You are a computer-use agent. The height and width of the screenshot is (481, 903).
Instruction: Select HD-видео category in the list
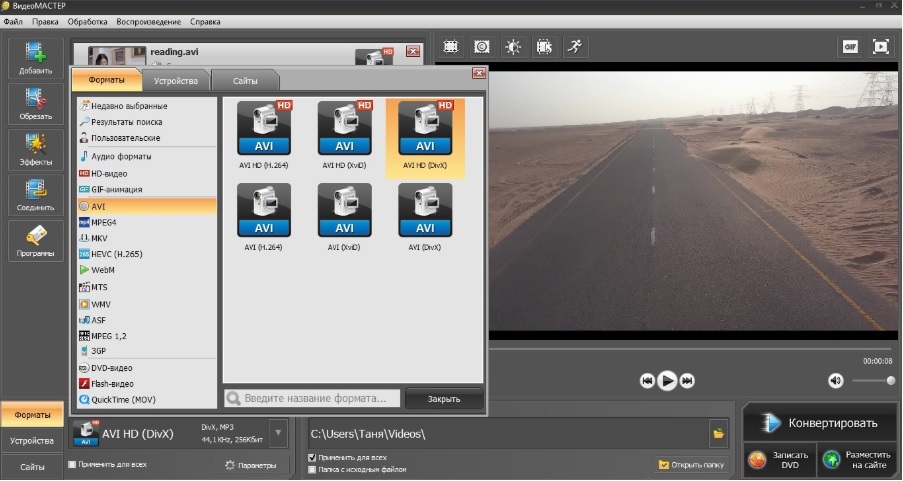click(x=109, y=173)
